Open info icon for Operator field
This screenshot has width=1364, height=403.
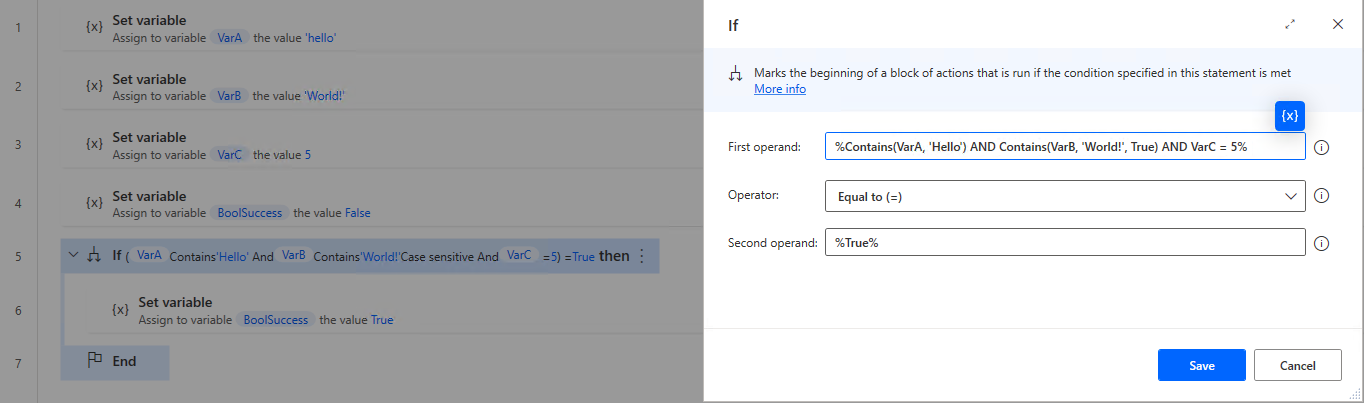click(x=1321, y=196)
